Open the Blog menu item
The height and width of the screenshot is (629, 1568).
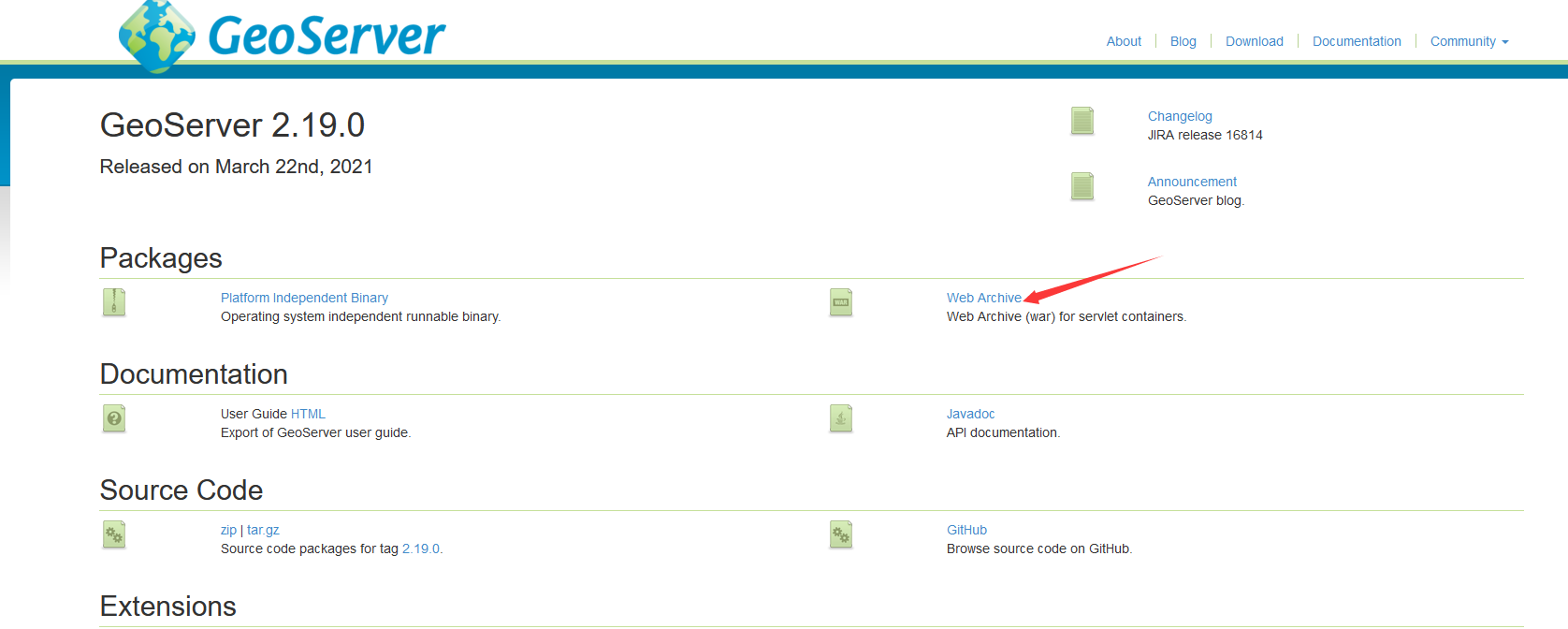click(1183, 41)
